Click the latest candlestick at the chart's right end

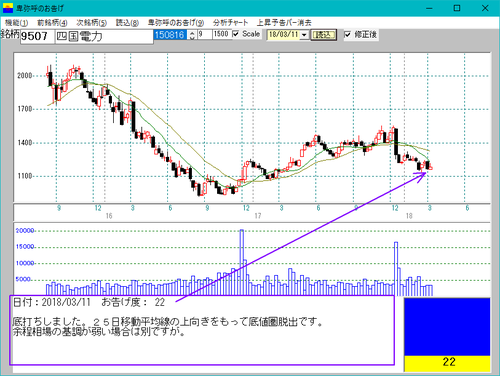(431, 168)
